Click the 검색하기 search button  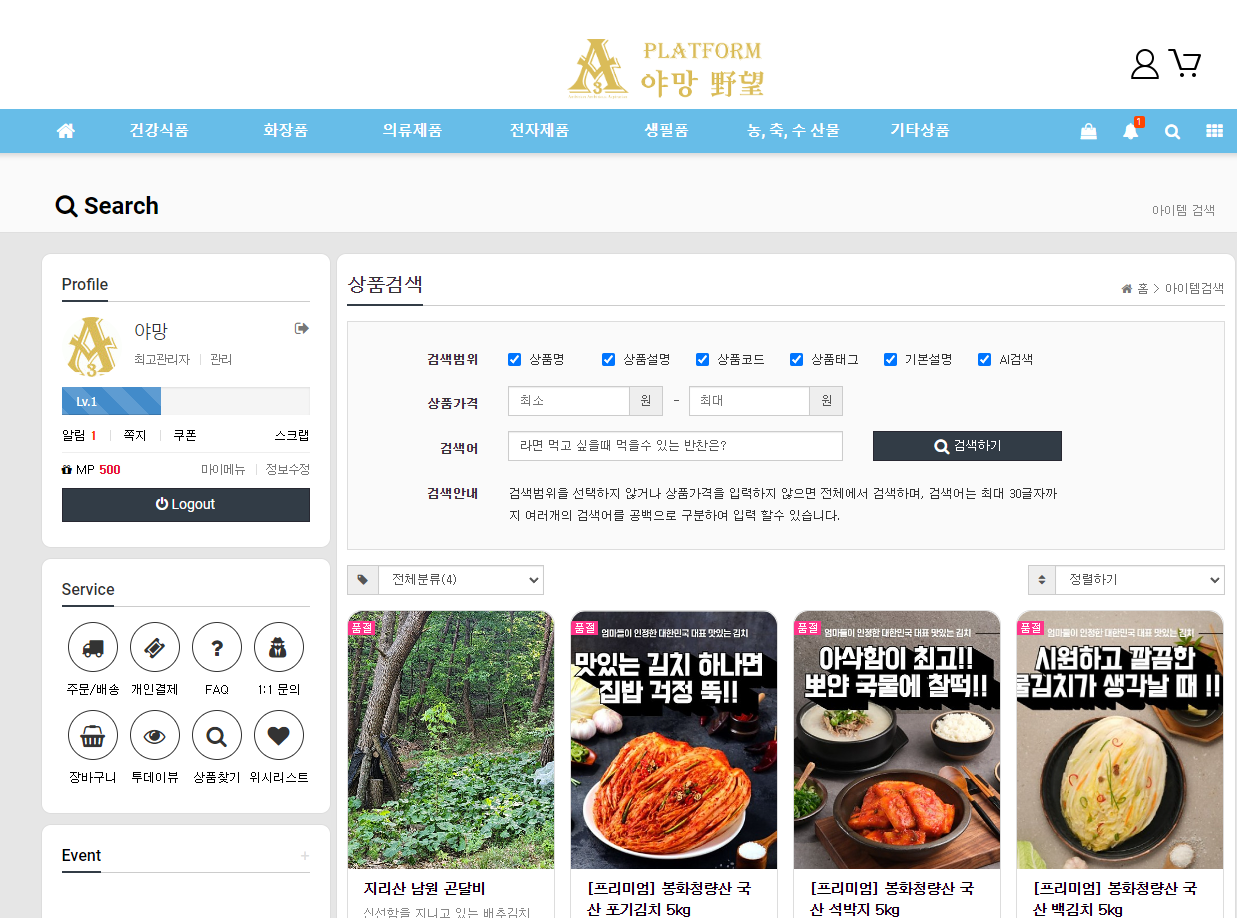pos(967,446)
